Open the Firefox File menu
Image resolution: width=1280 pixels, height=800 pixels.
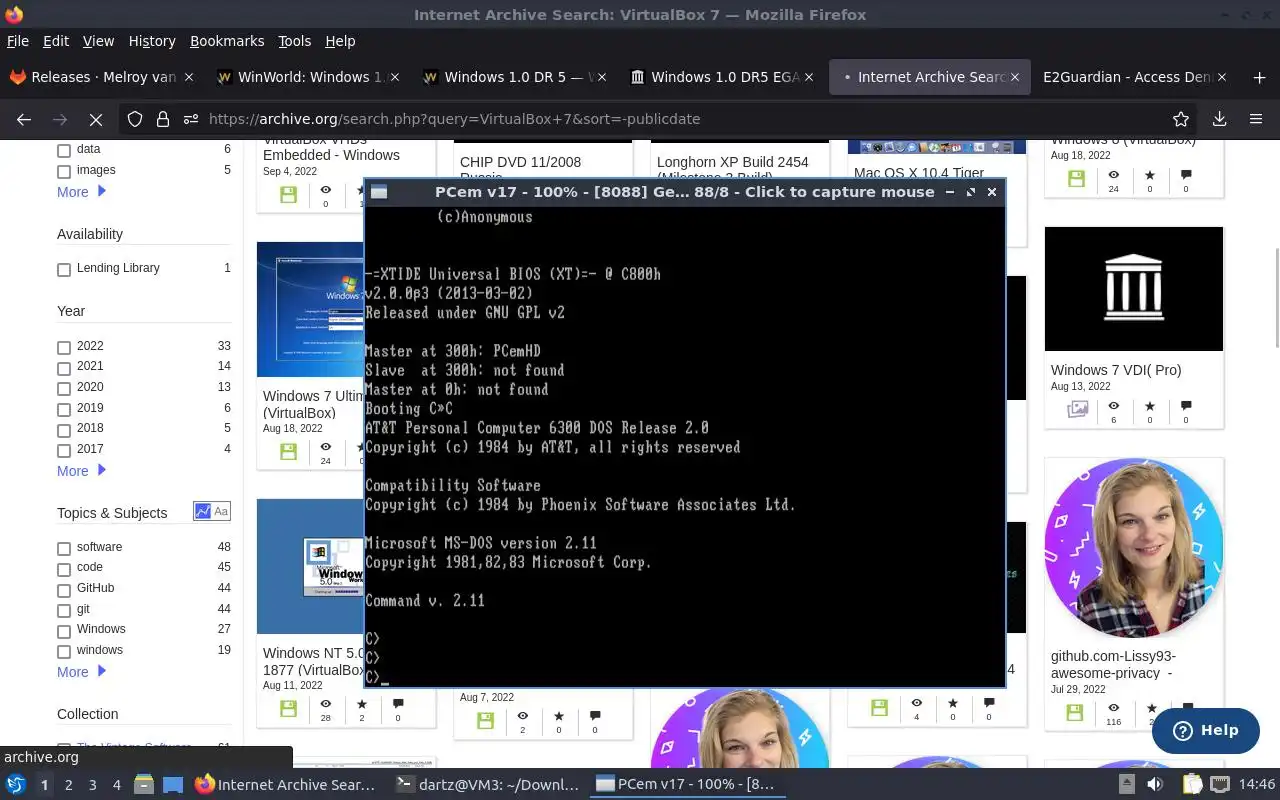(18, 41)
